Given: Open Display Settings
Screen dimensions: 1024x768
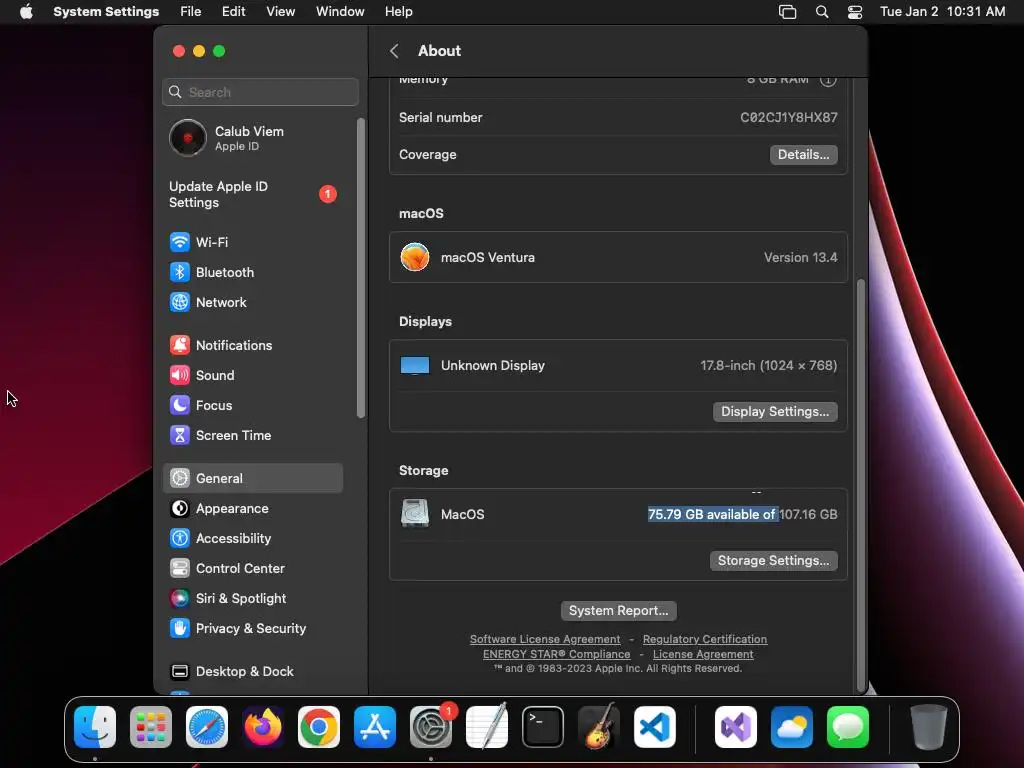Looking at the screenshot, I should pyautogui.click(x=775, y=411).
